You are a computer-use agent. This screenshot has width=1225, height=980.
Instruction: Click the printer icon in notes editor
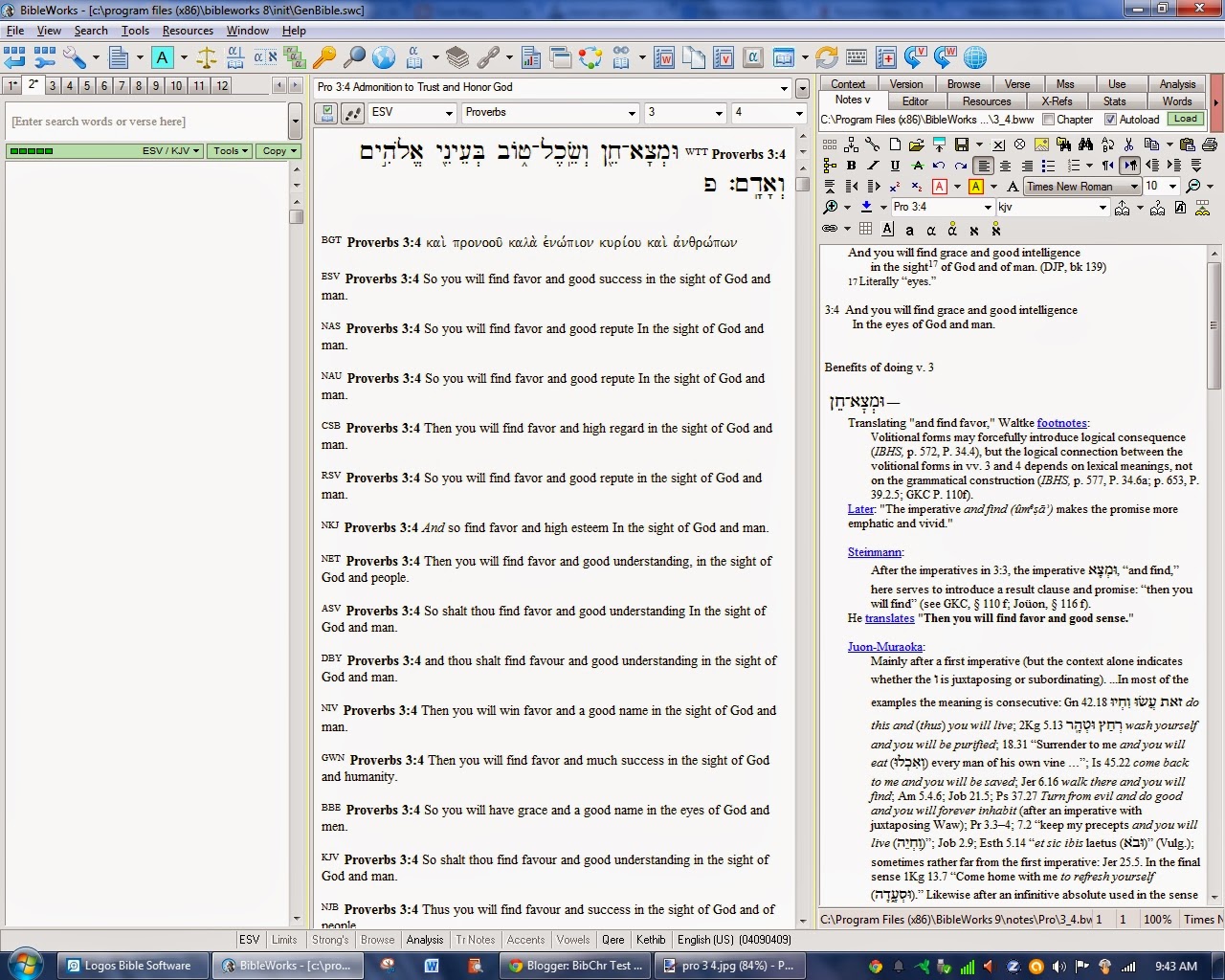click(x=1210, y=145)
